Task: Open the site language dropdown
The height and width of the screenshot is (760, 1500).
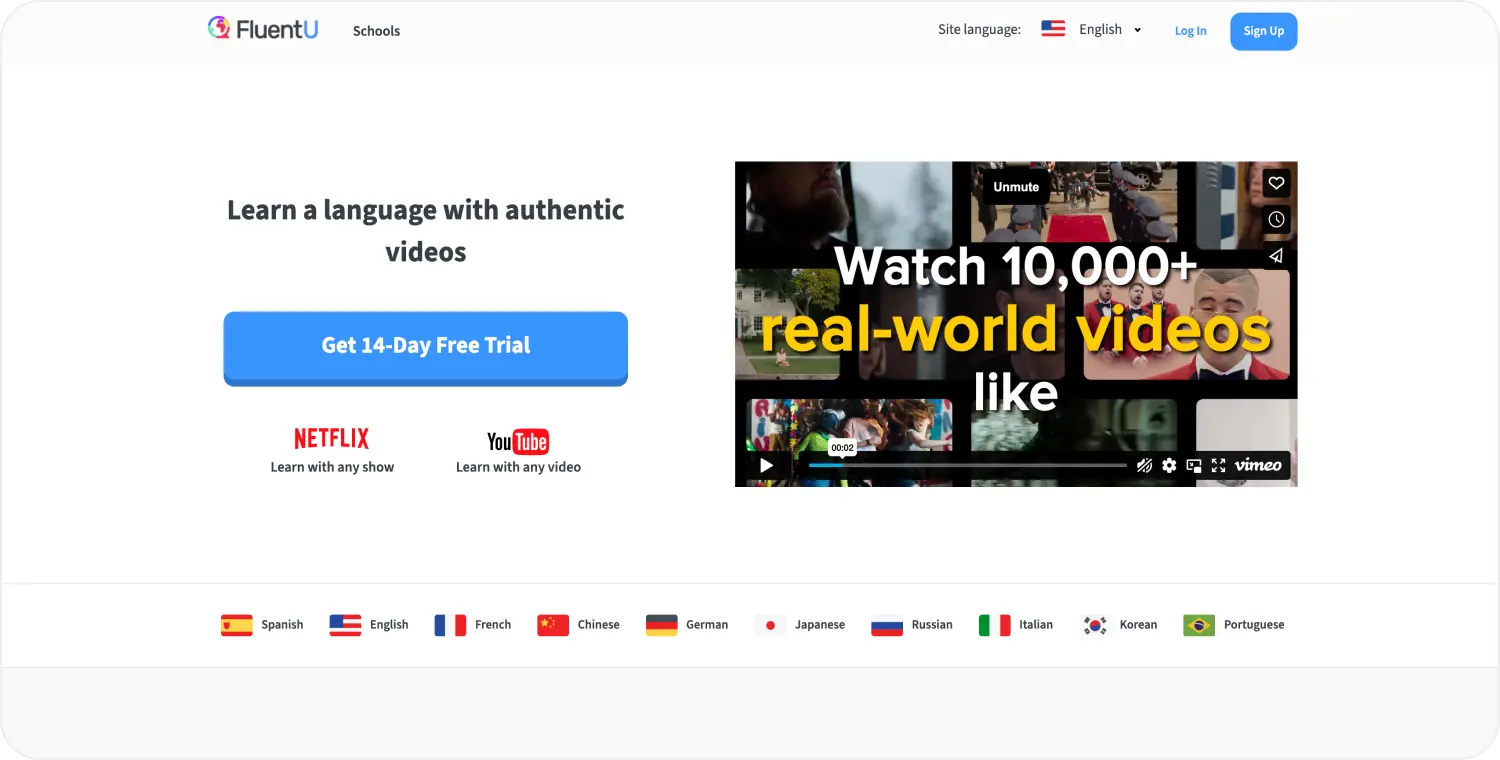Action: (1091, 30)
